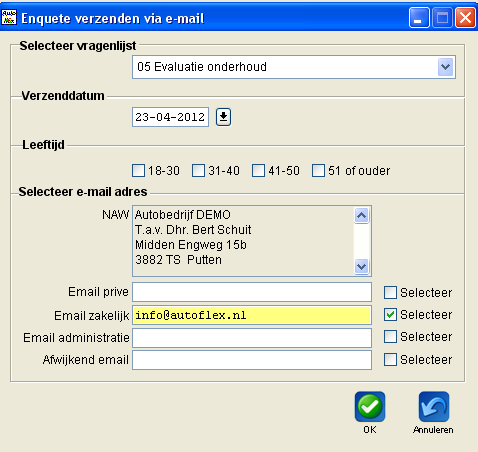Viewport: 478px width, 452px height.
Task: Check the 41-50 age option
Action: (x=258, y=170)
